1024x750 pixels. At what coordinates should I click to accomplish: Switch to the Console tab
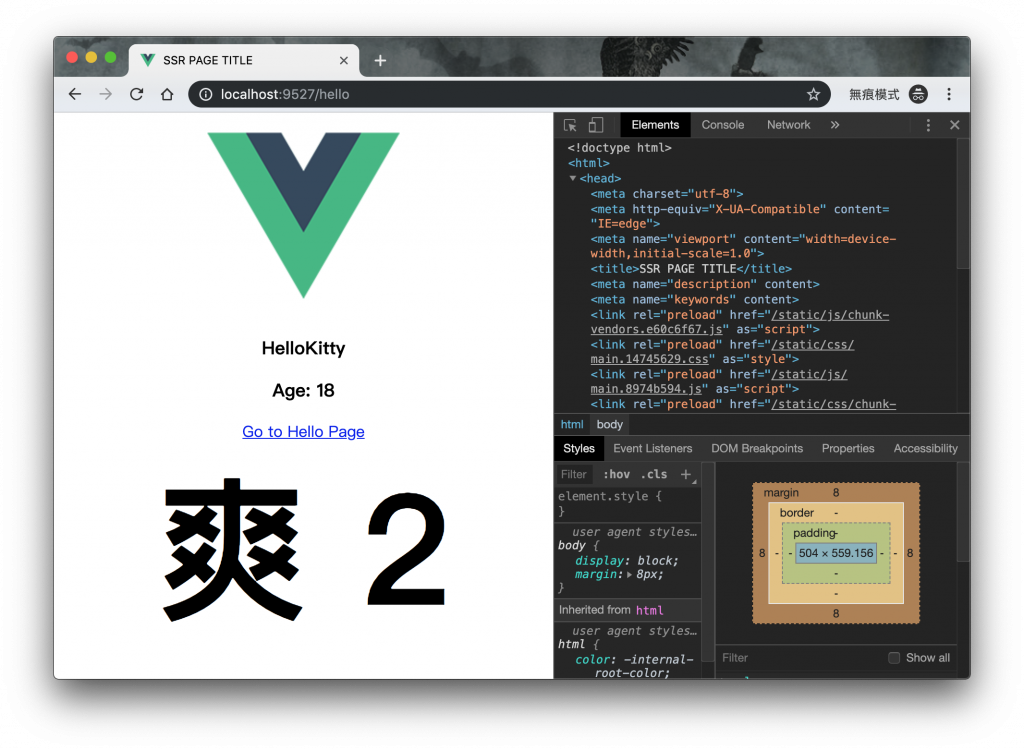coord(722,125)
